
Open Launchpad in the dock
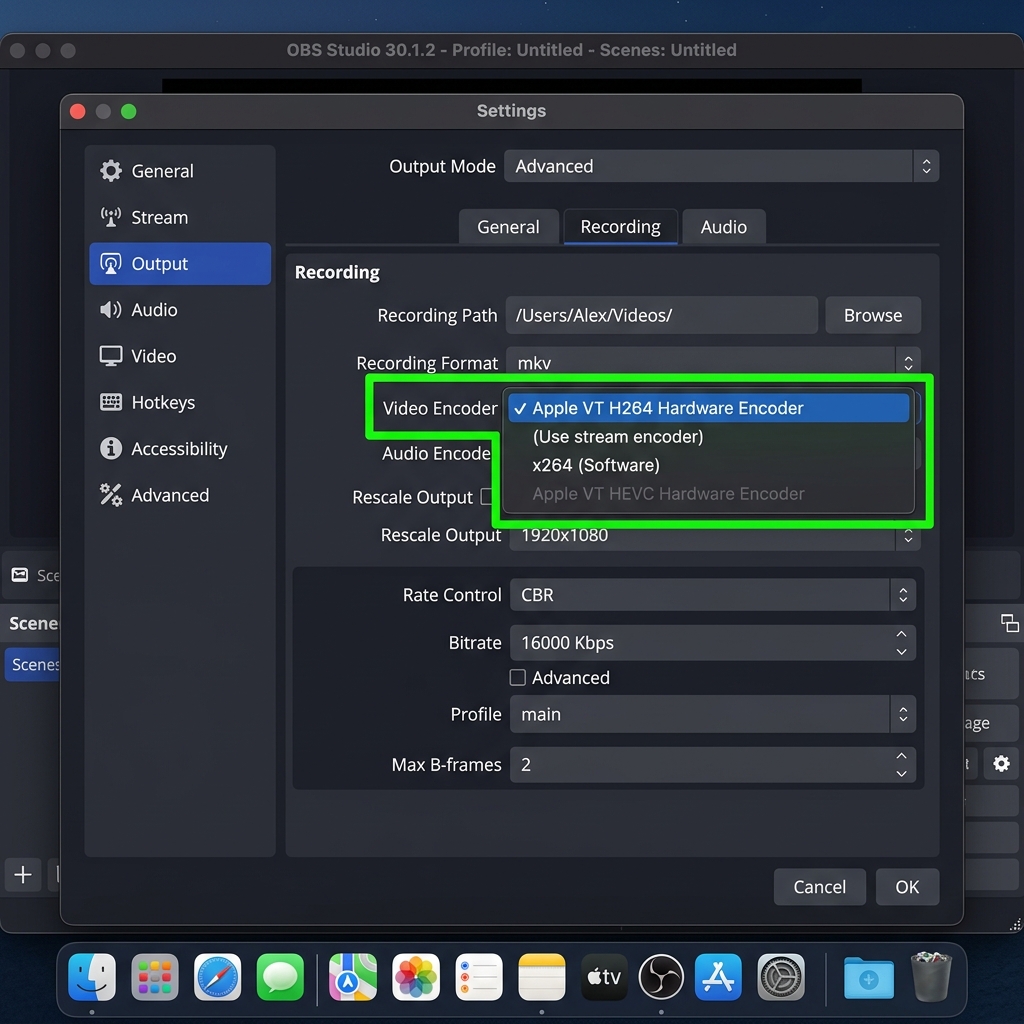(x=155, y=977)
